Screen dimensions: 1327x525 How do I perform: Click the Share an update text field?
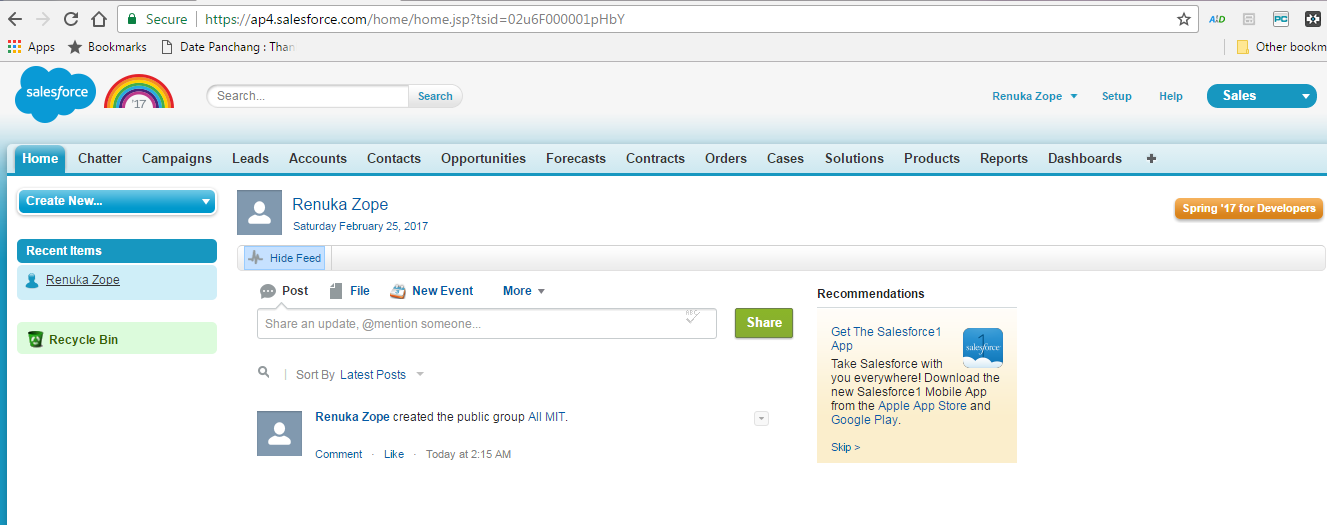486,324
